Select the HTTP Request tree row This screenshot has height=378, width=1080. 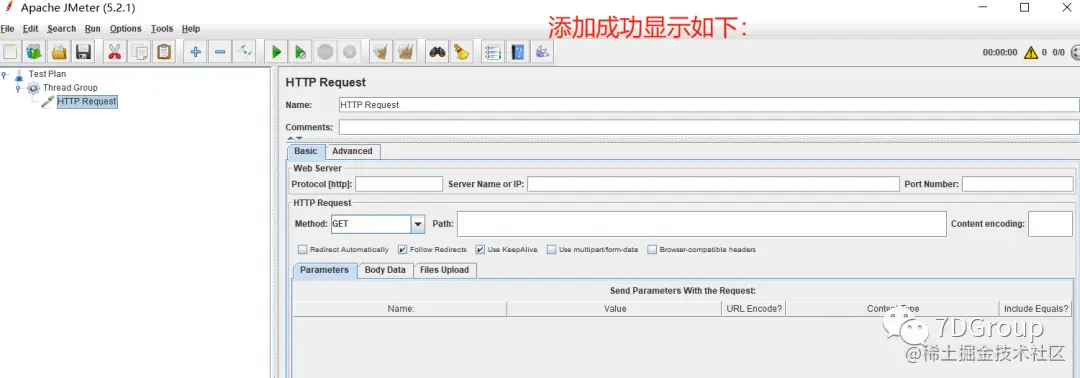click(87, 102)
